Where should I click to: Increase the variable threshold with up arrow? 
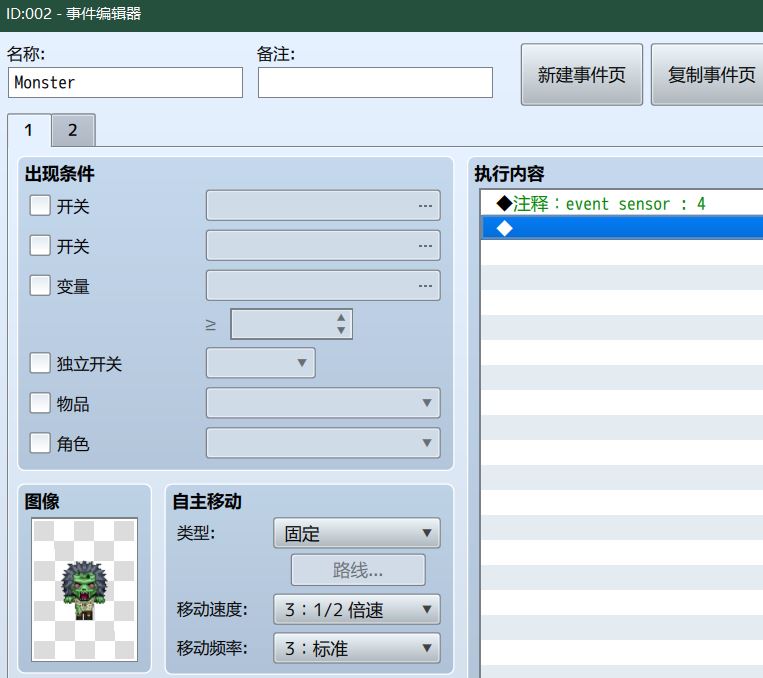[x=341, y=317]
